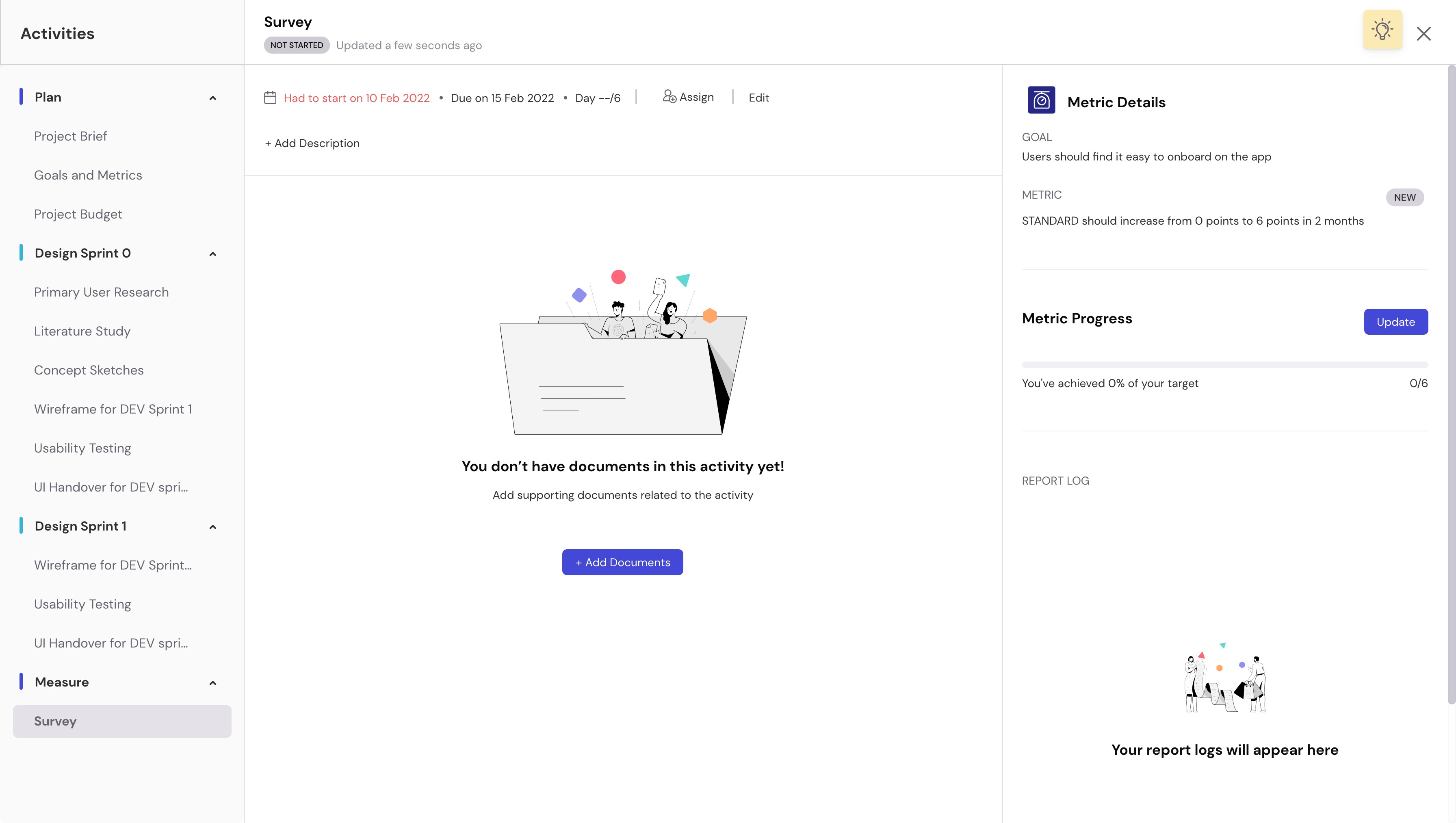Open Goals and Metrics activity

(x=88, y=175)
